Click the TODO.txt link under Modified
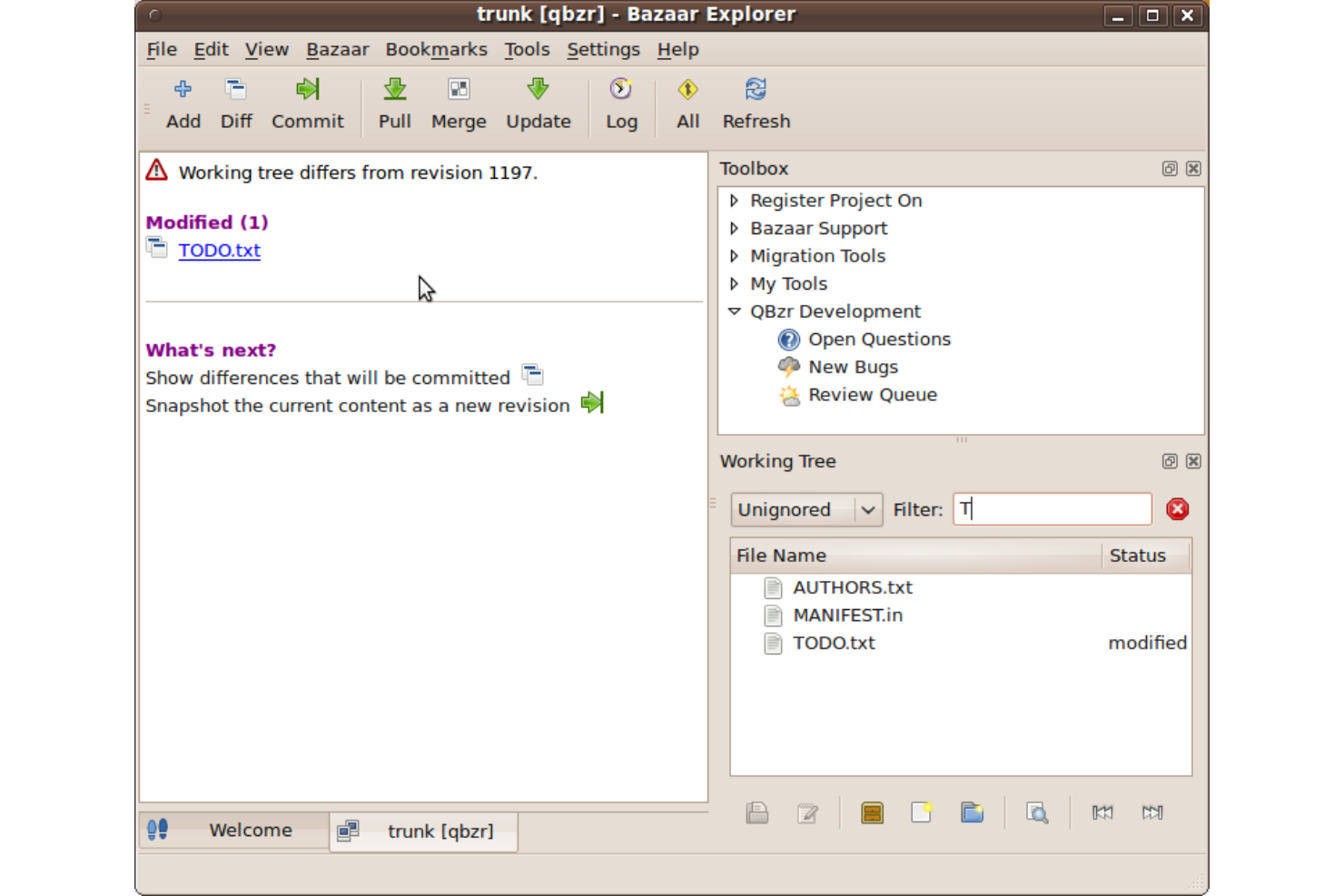The height and width of the screenshot is (896, 1344). coord(219,250)
